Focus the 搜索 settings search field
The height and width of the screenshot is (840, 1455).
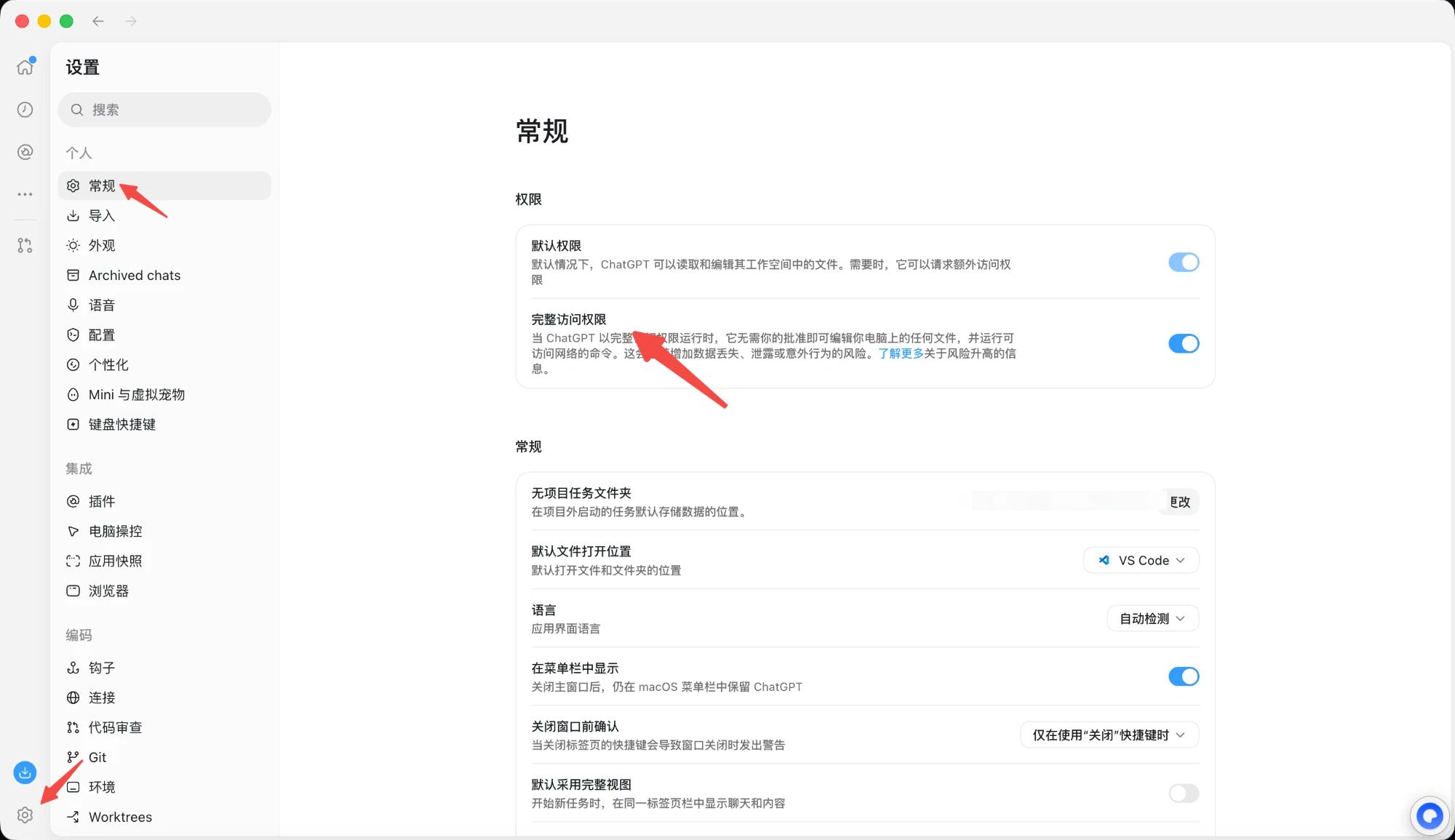(x=164, y=110)
